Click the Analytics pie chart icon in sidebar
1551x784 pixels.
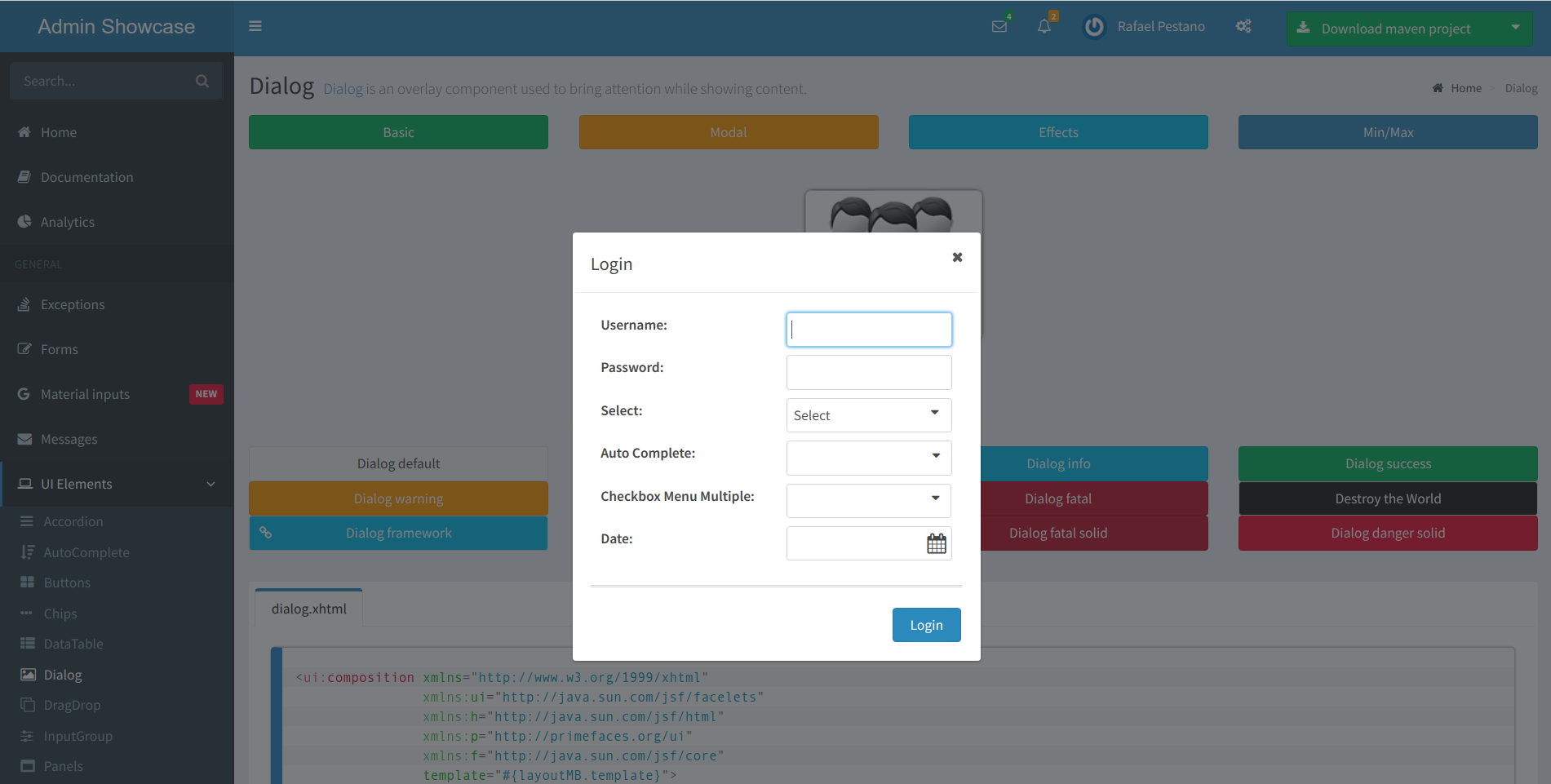pyautogui.click(x=25, y=221)
